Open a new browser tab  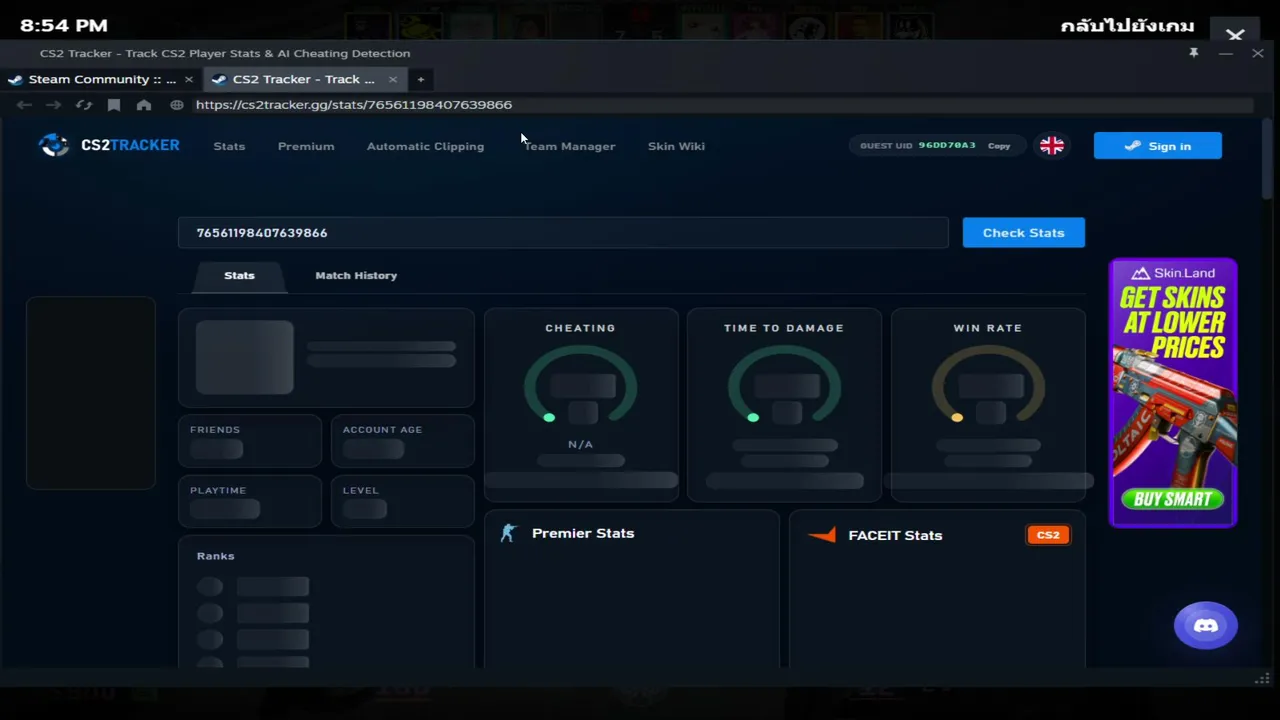(x=421, y=80)
